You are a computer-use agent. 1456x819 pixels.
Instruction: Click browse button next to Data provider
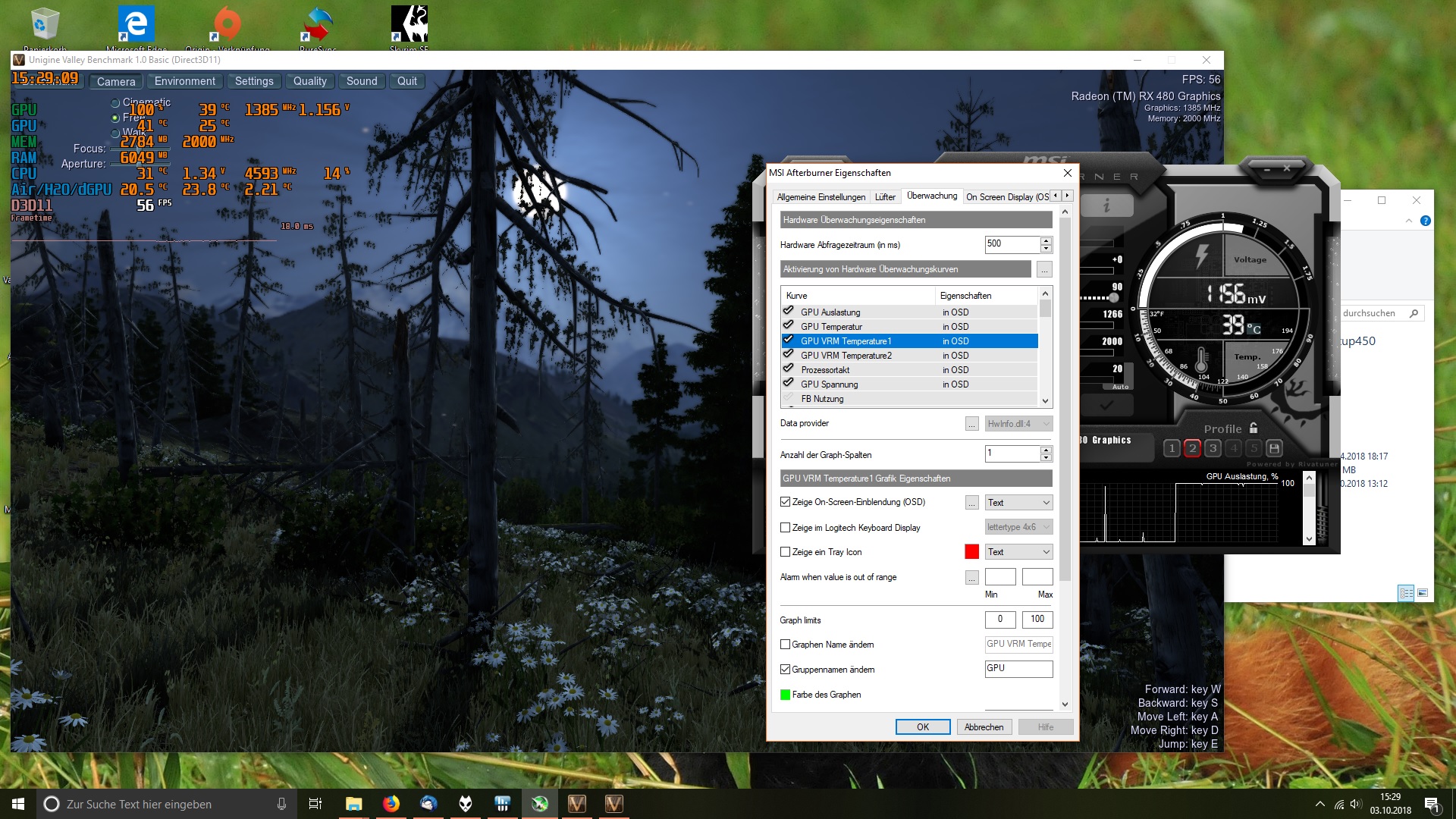(x=971, y=424)
